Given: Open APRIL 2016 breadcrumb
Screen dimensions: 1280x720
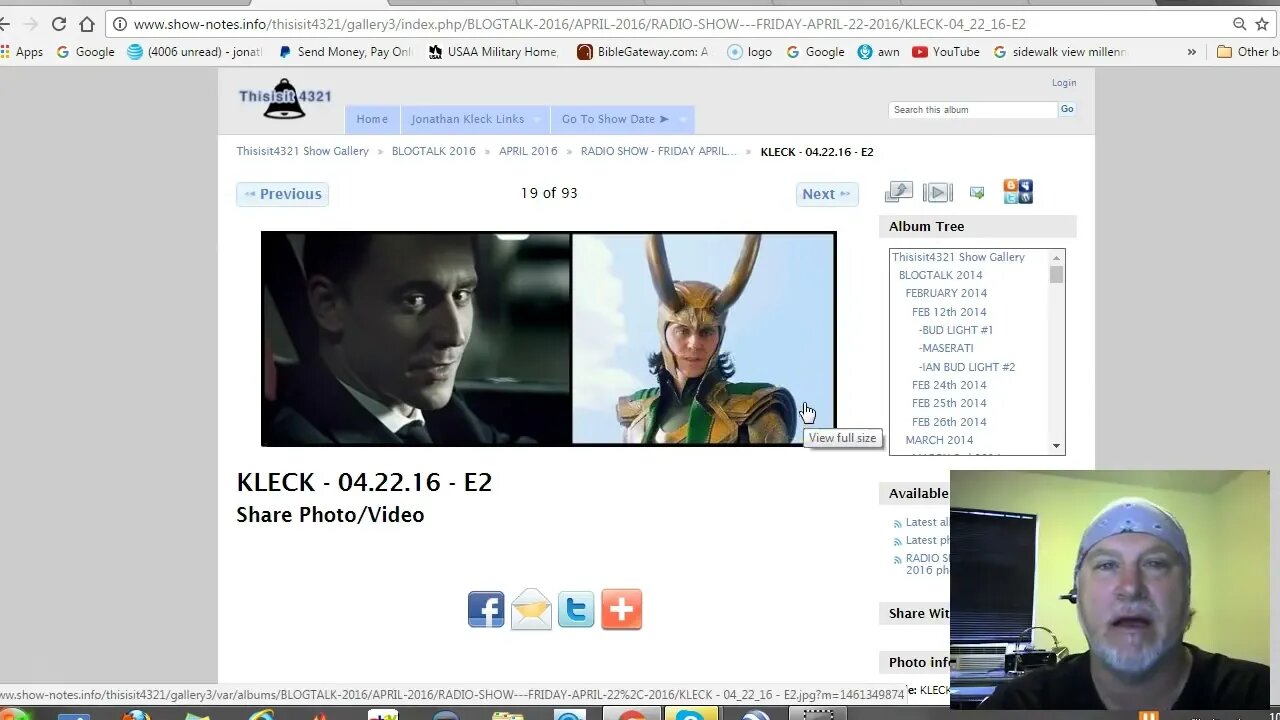Looking at the screenshot, I should click(528, 152).
